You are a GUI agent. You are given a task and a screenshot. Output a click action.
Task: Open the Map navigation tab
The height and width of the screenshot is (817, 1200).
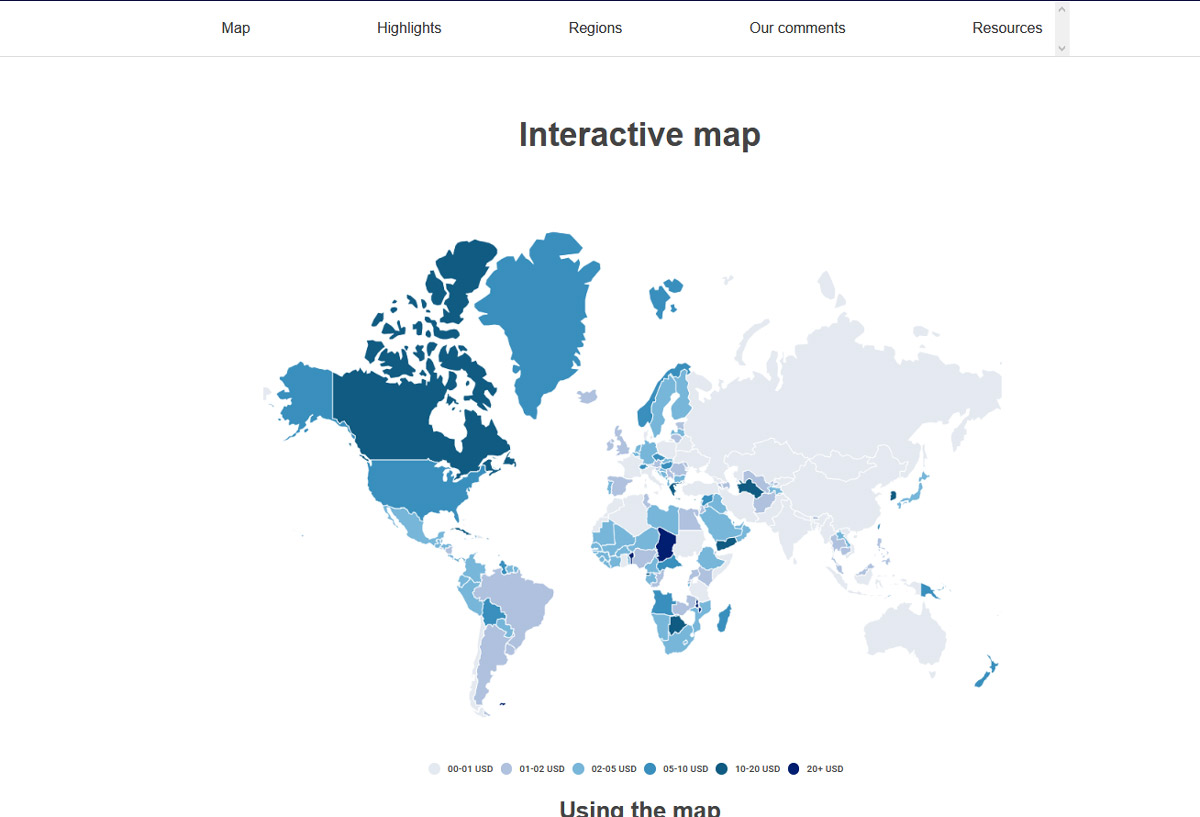click(236, 28)
